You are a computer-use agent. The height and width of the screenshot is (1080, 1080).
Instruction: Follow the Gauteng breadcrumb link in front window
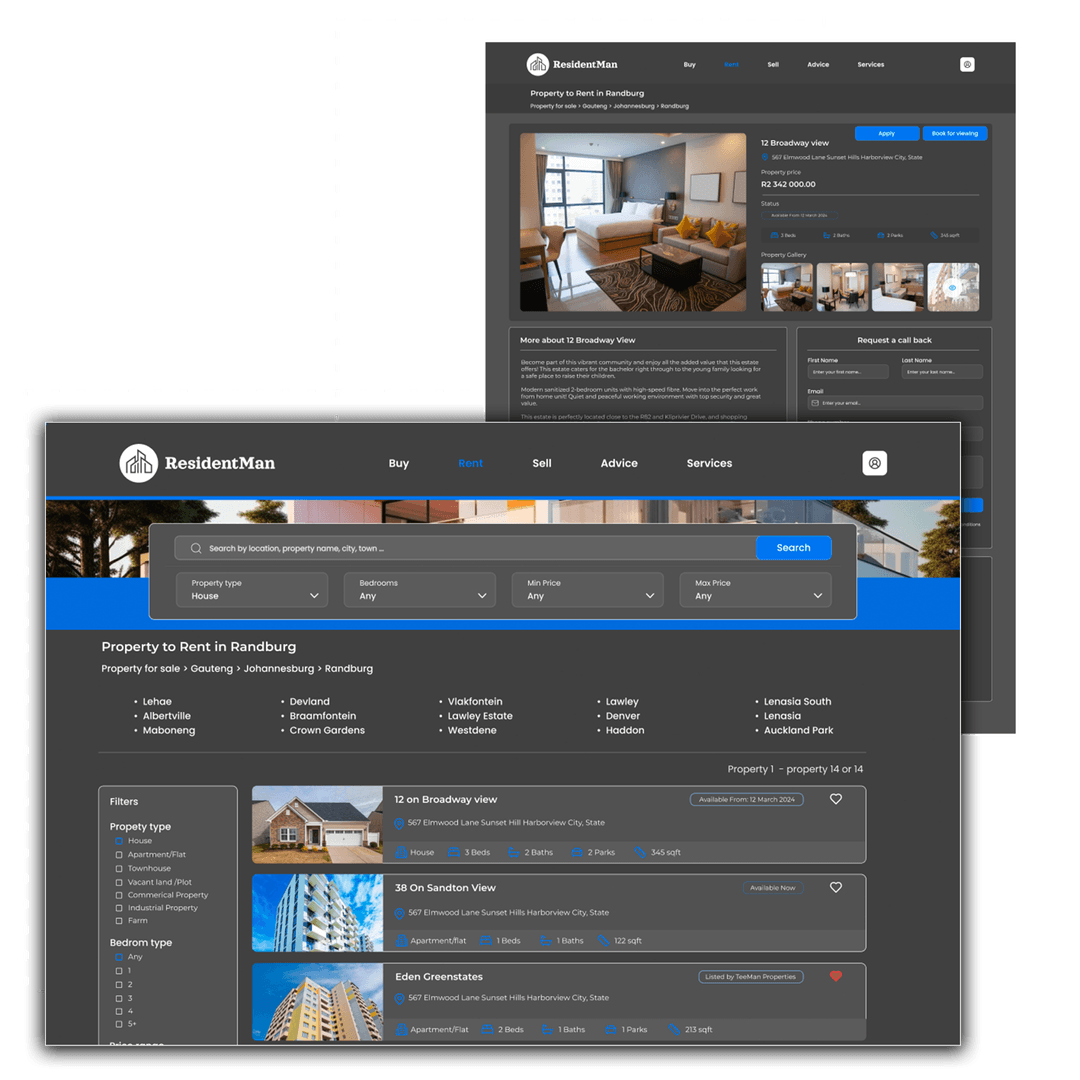(x=211, y=669)
